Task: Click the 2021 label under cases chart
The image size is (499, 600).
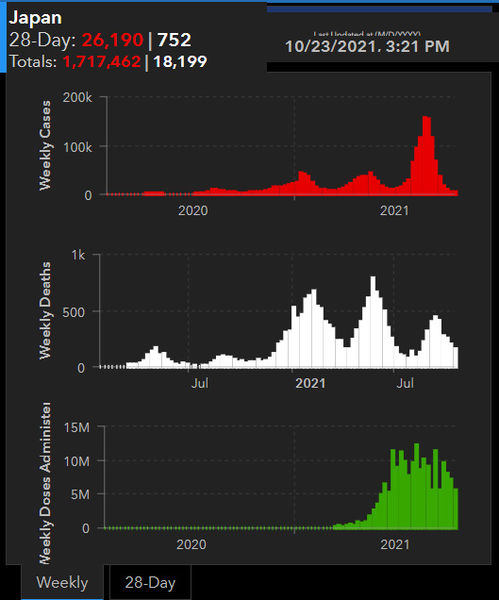Action: [394, 210]
